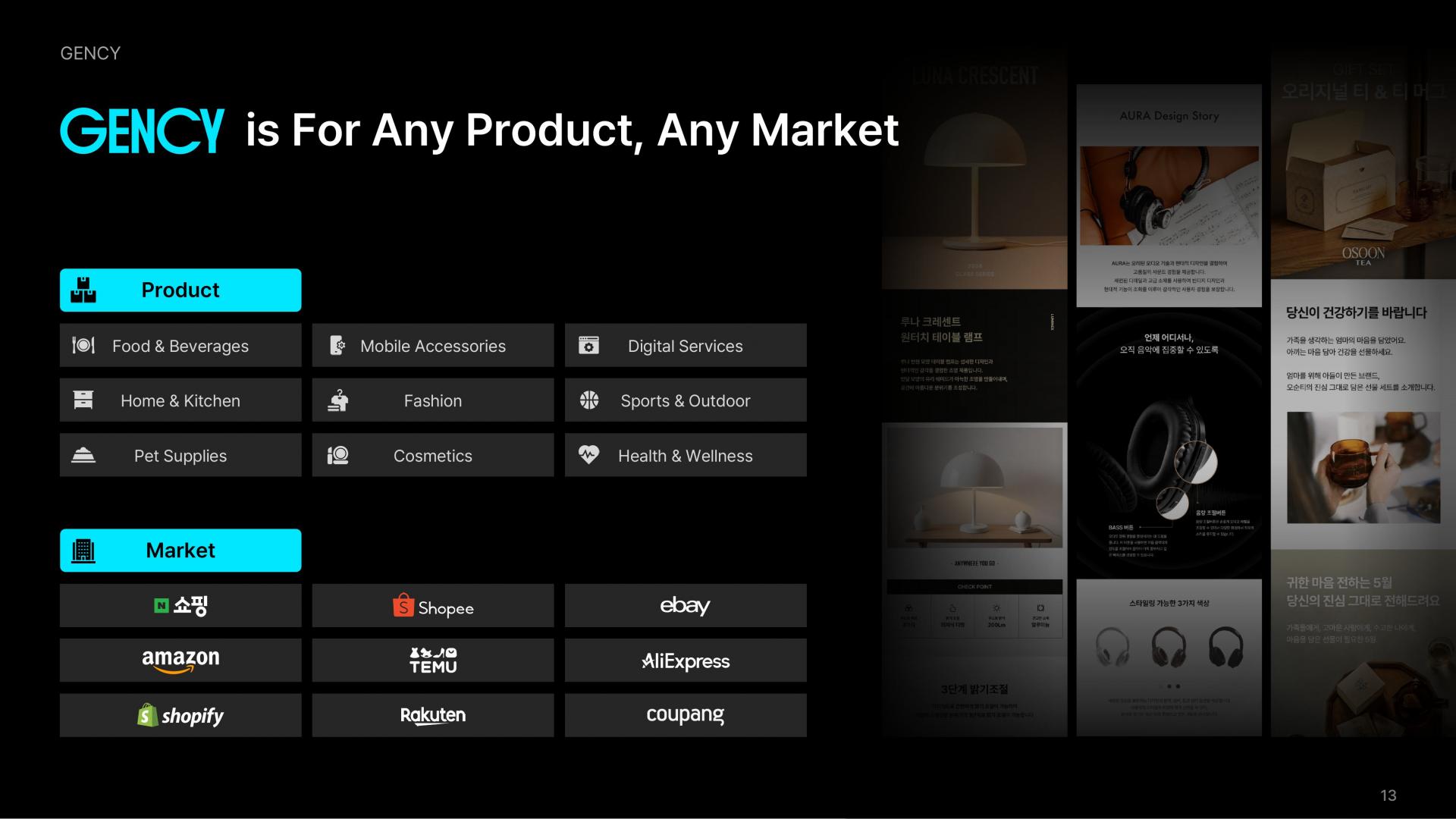1456x819 pixels.
Task: Click the Naver Shopping logo tile
Action: click(180, 605)
